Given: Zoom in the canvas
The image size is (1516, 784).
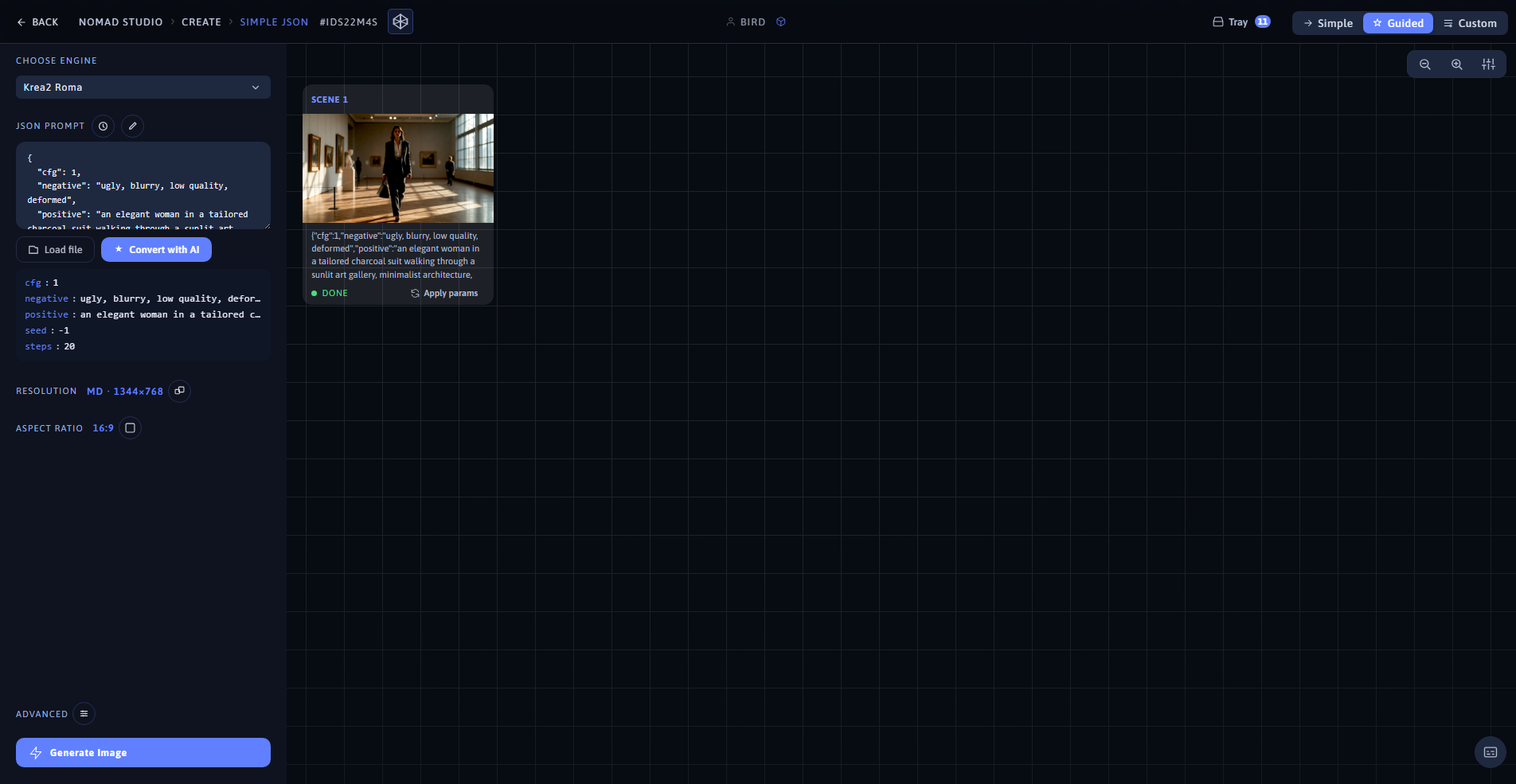Looking at the screenshot, I should (x=1457, y=64).
